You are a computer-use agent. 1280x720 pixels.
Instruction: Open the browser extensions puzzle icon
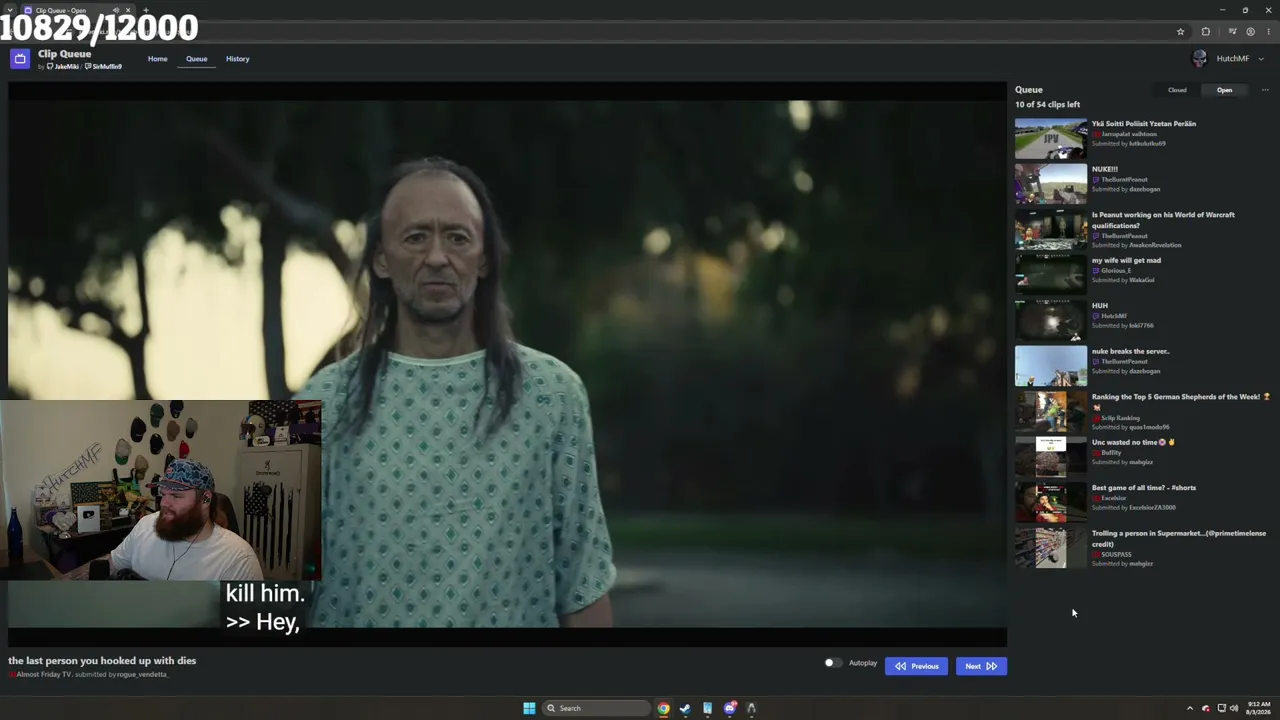pos(1205,32)
